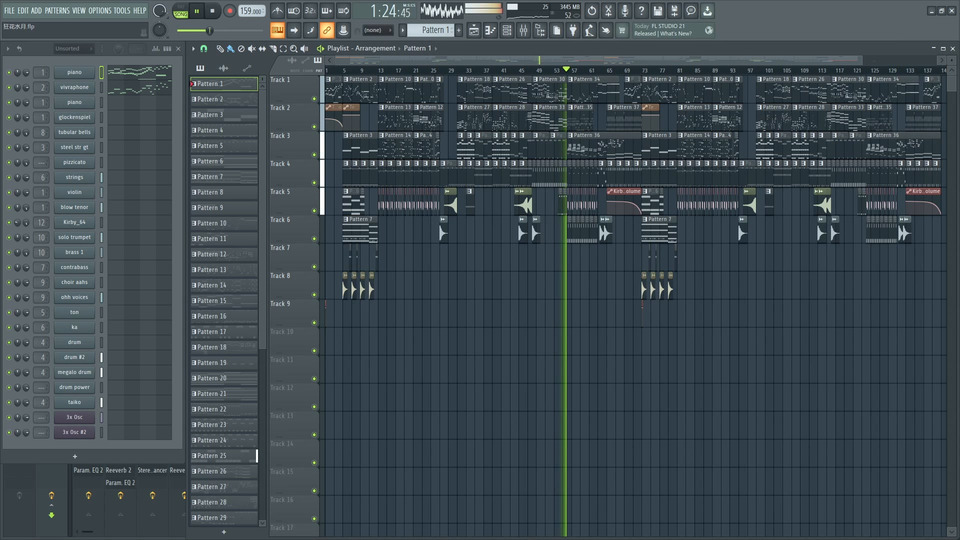Select Pattern 5 in the picker
Screen dimensions: 960x540
click(x=223, y=146)
